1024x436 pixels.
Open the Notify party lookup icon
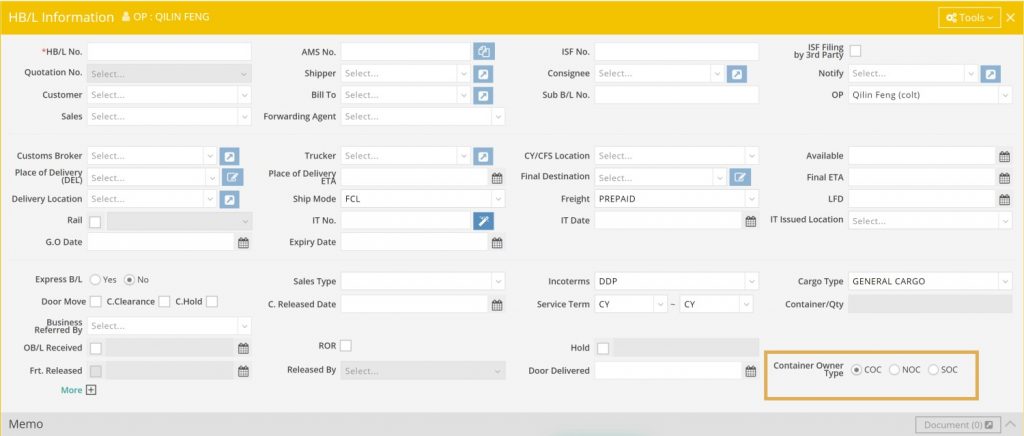click(990, 73)
